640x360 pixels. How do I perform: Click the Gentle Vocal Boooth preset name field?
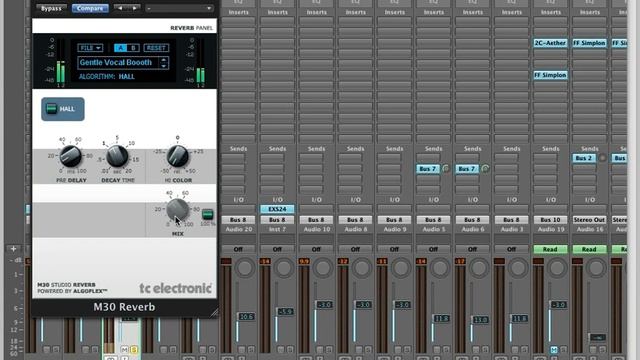[x=118, y=62]
